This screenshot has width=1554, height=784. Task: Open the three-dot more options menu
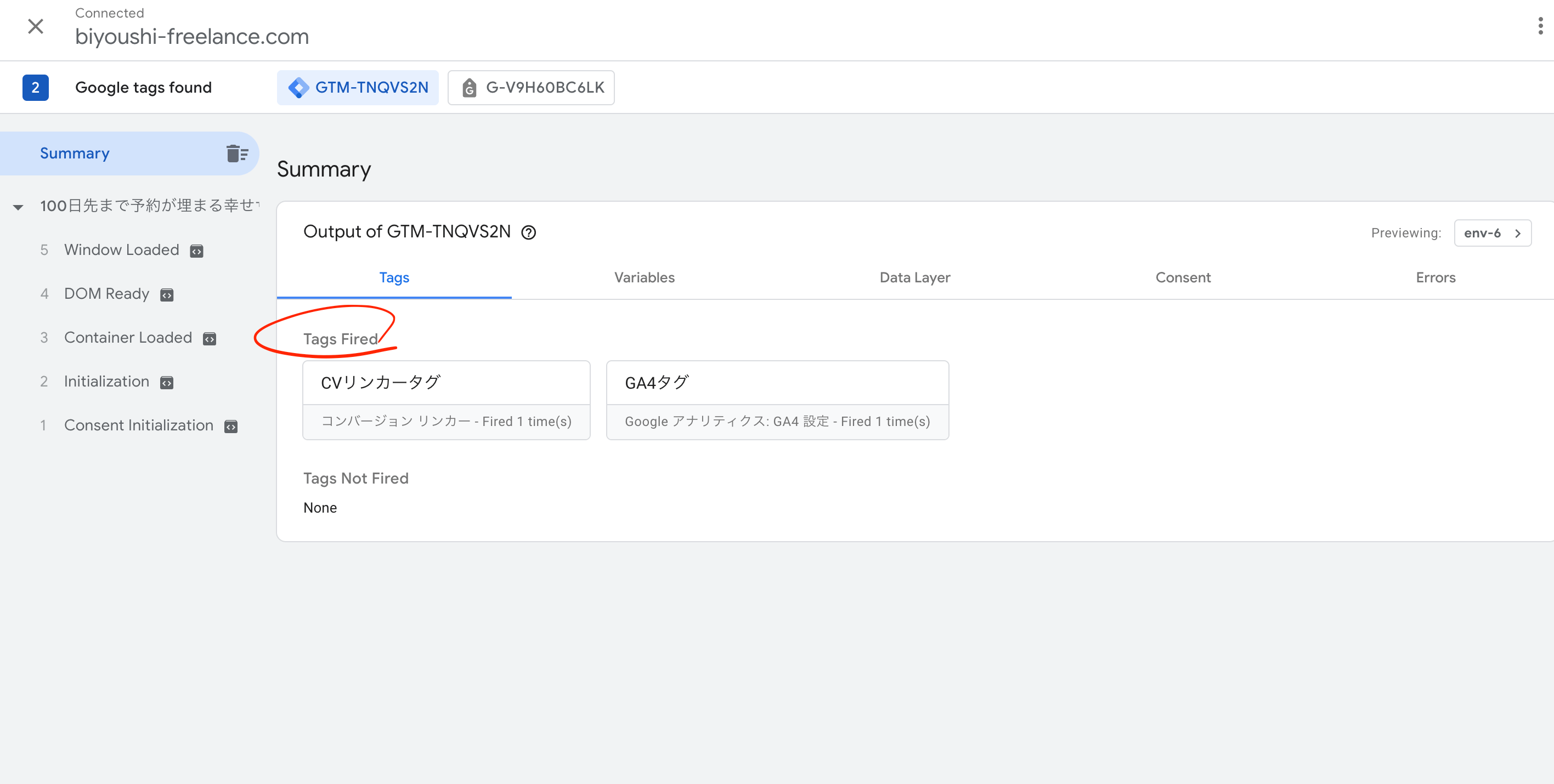[1540, 26]
